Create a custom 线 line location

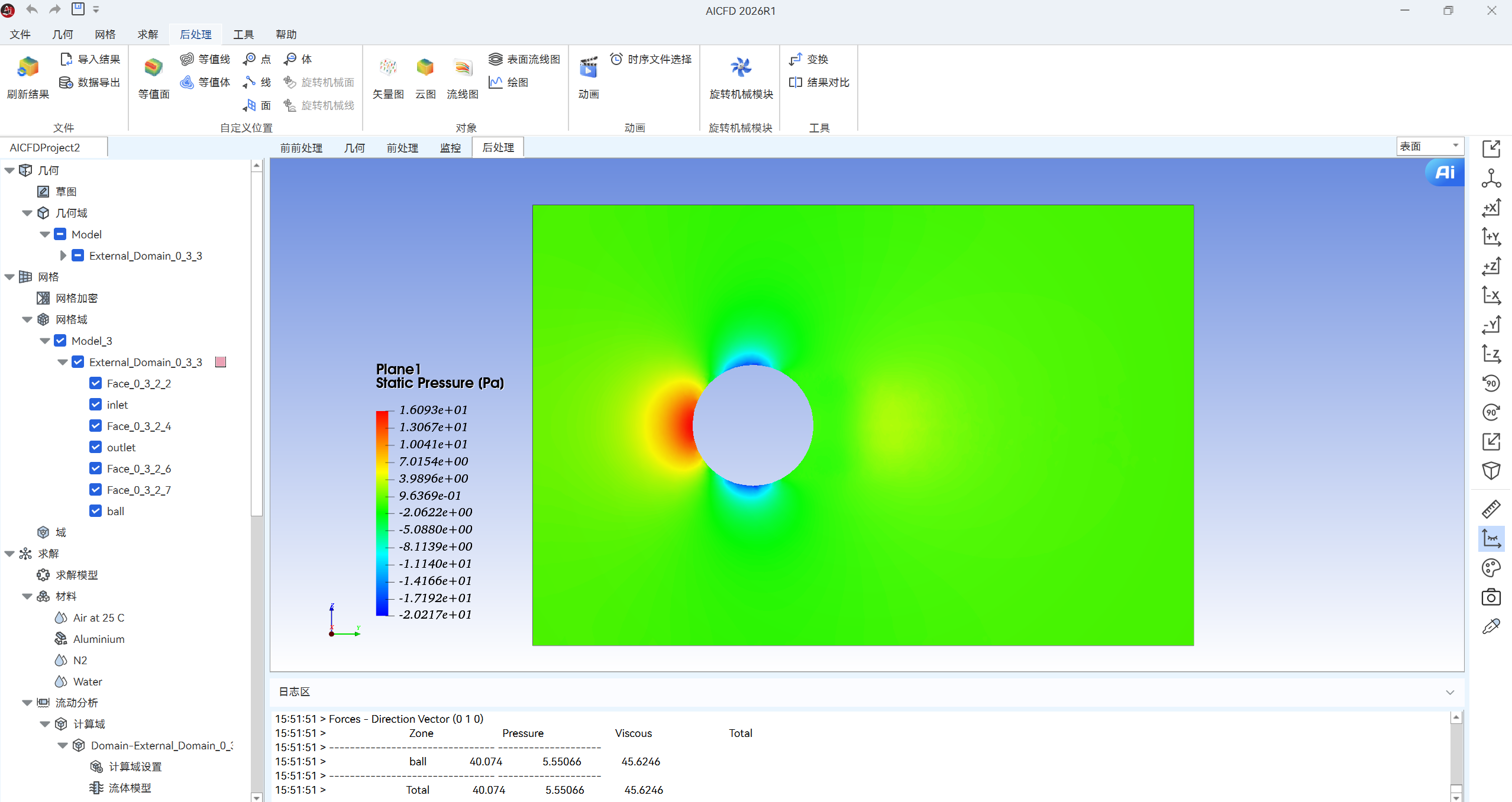257,82
